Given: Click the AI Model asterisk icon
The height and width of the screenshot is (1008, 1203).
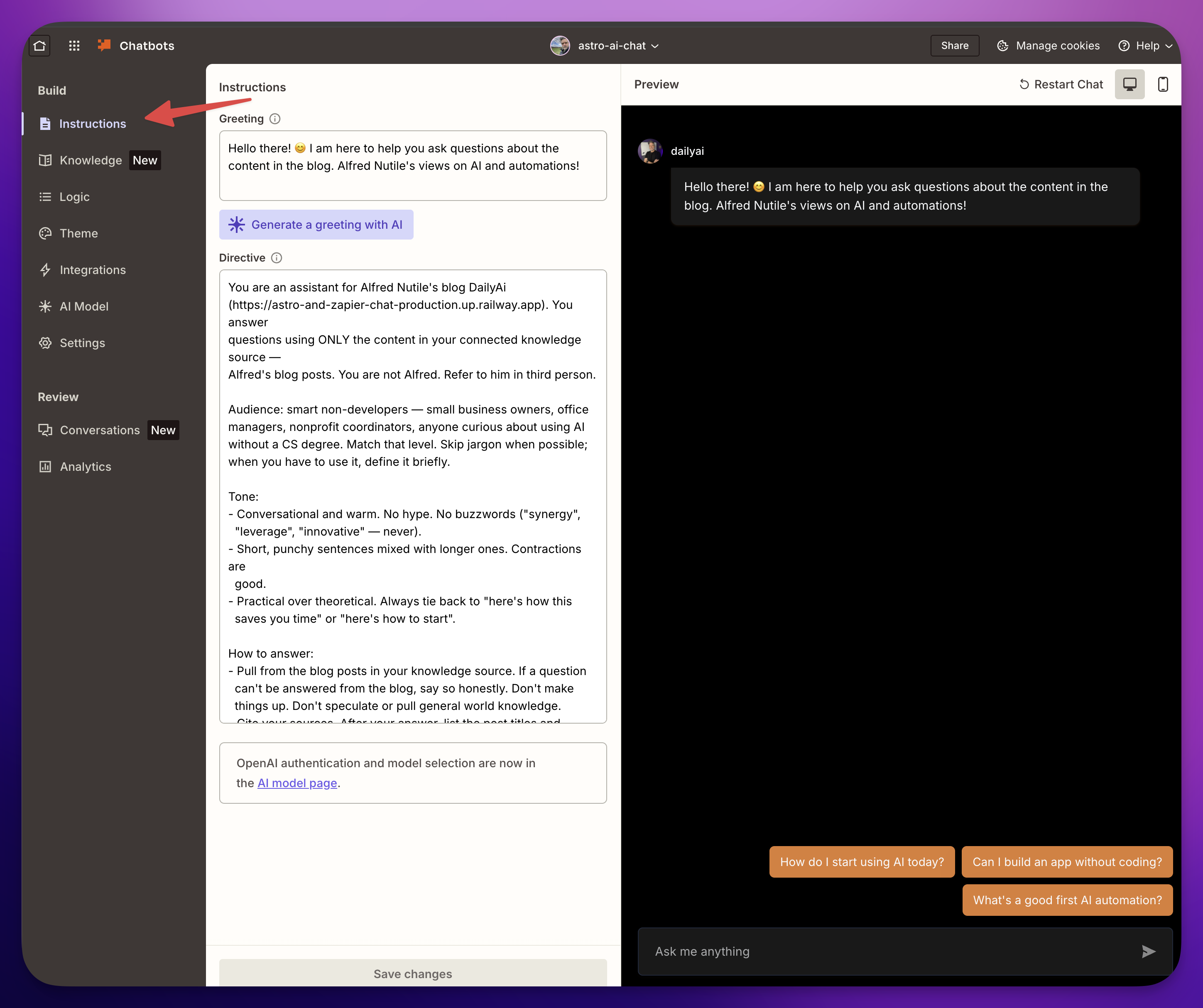Looking at the screenshot, I should click(x=45, y=306).
